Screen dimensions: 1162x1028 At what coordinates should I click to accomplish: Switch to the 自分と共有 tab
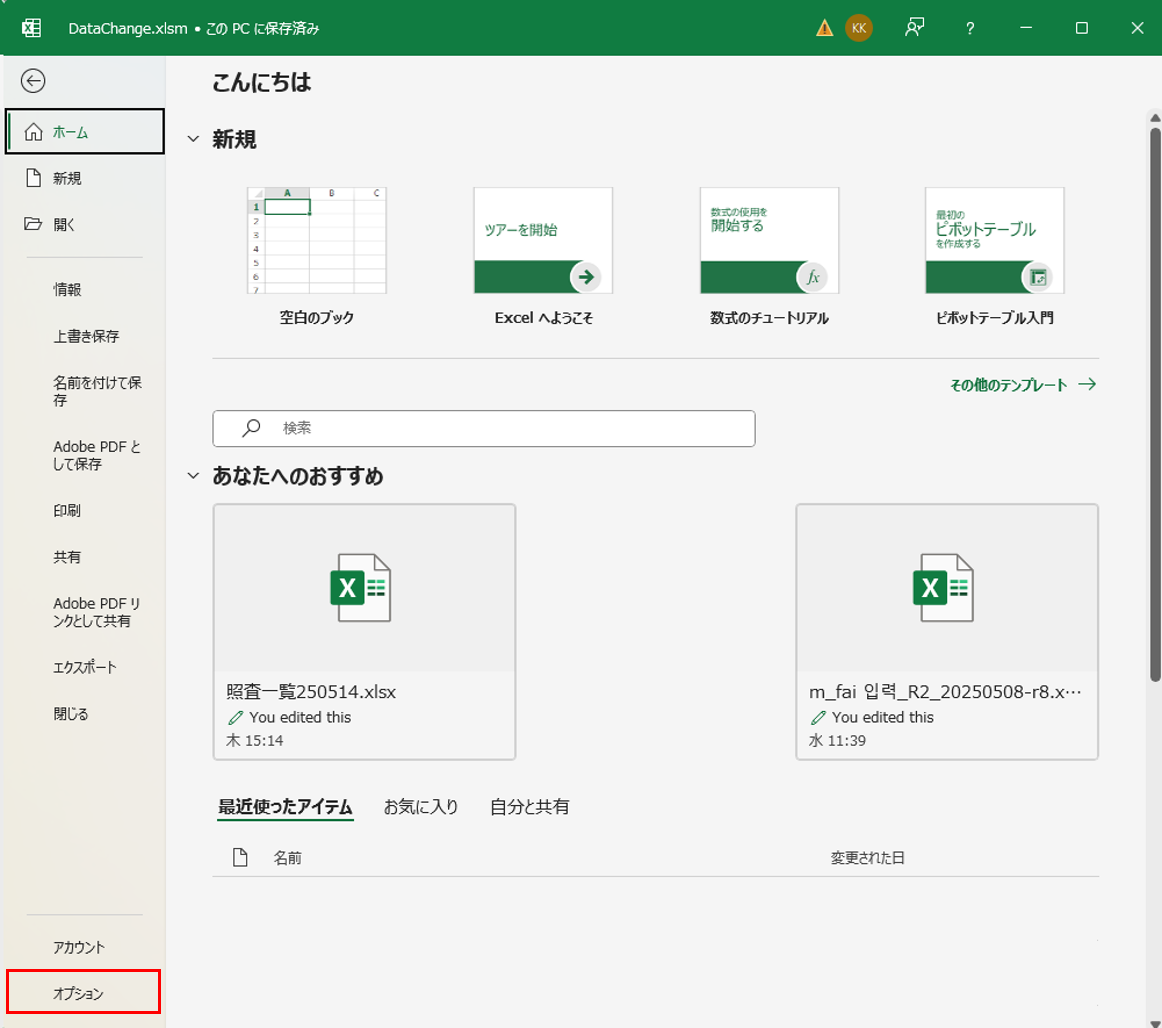click(x=530, y=806)
